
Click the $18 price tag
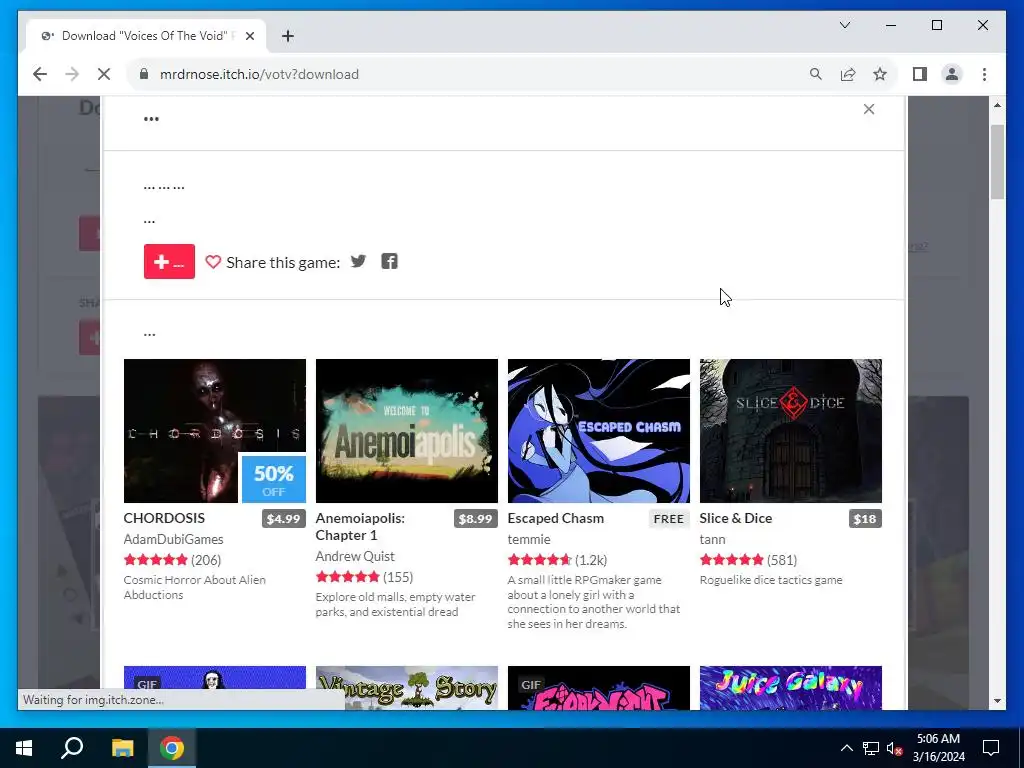pos(865,519)
